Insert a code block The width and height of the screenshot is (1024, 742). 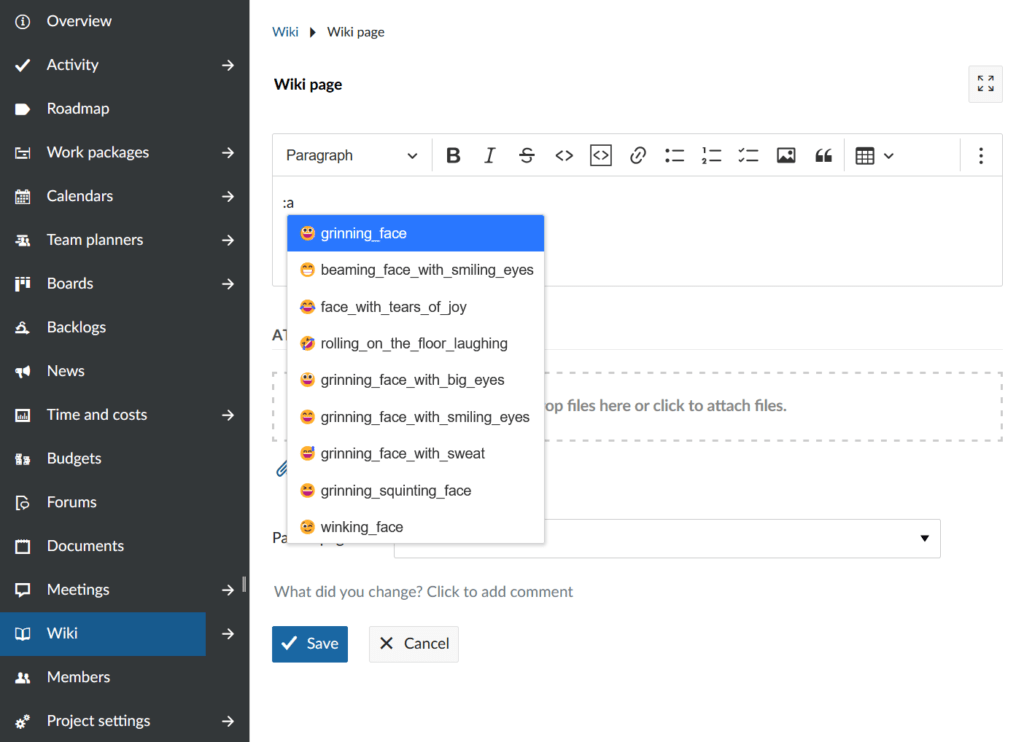pos(600,155)
